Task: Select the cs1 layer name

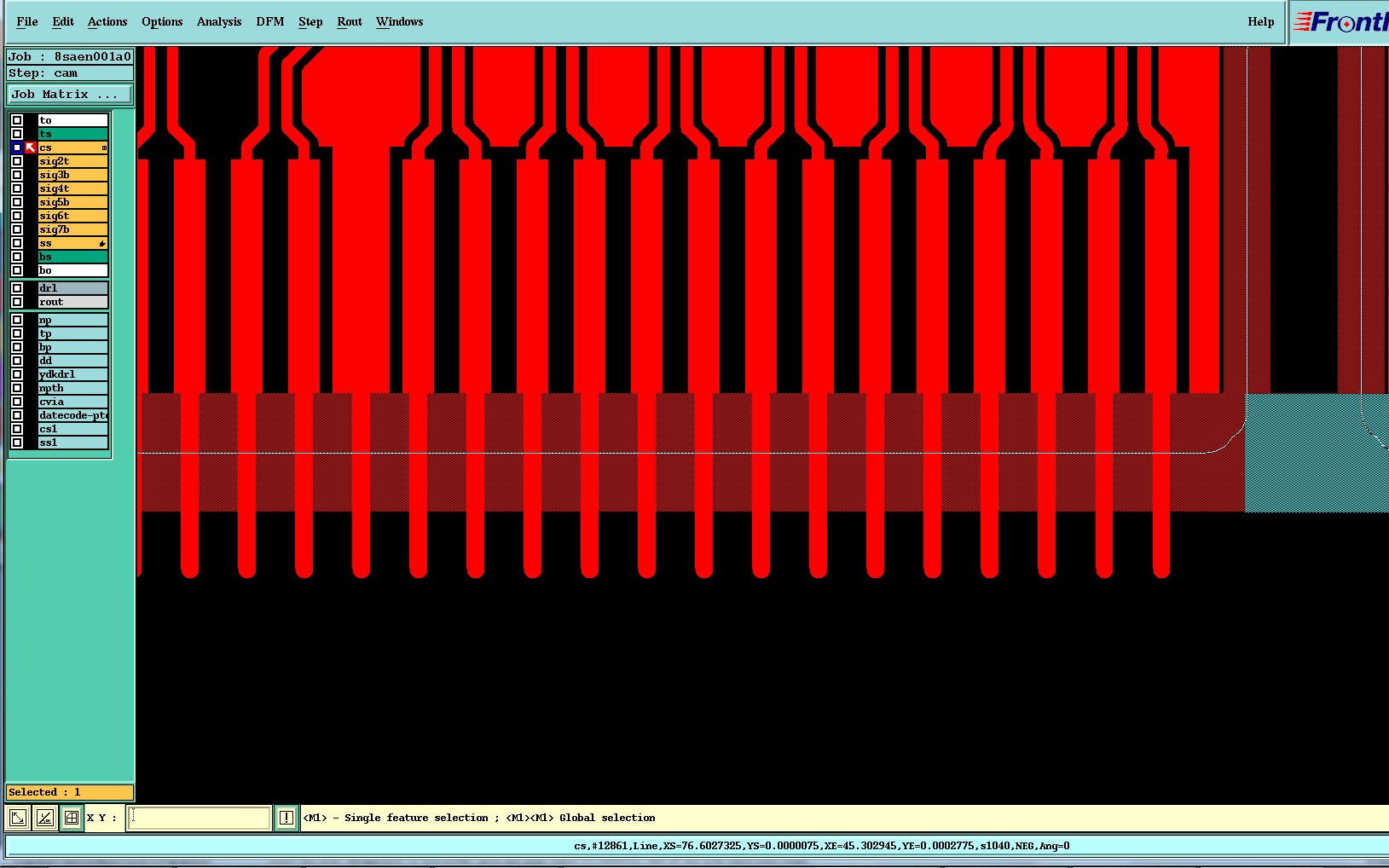Action: pos(72,429)
